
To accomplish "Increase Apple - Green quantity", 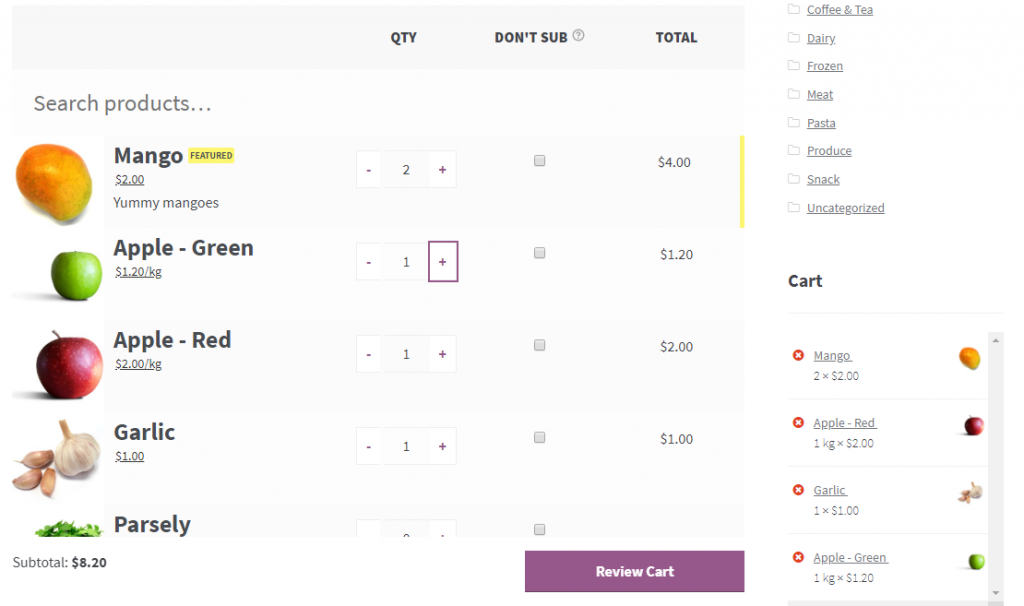I will (x=443, y=262).
